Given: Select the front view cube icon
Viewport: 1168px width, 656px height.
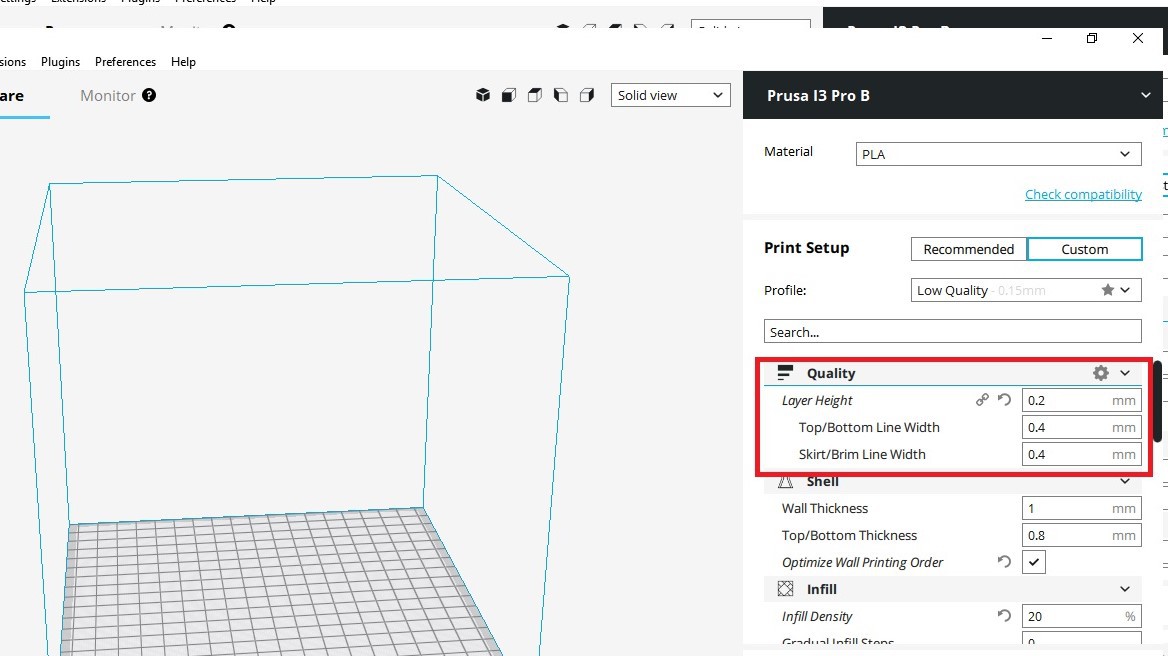Looking at the screenshot, I should click(509, 95).
